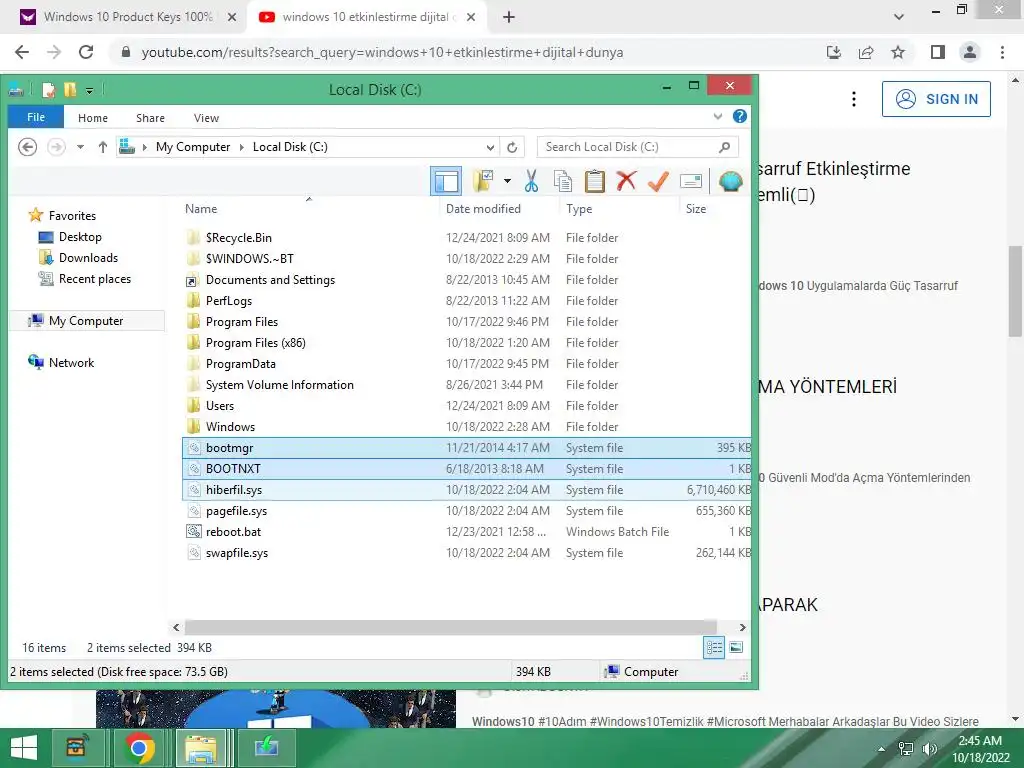Viewport: 1024px width, 768px height.
Task: Click the folder options toolbar icon
Action: click(x=483, y=181)
